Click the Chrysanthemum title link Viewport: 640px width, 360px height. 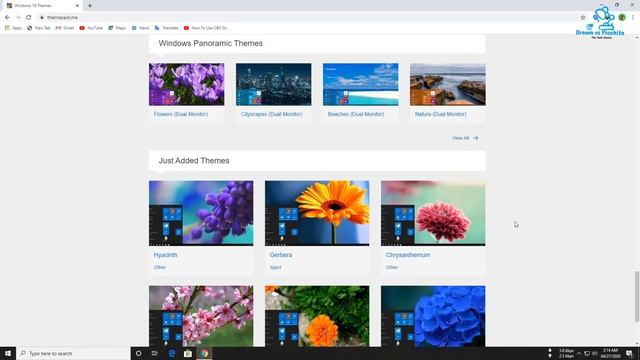[408, 255]
